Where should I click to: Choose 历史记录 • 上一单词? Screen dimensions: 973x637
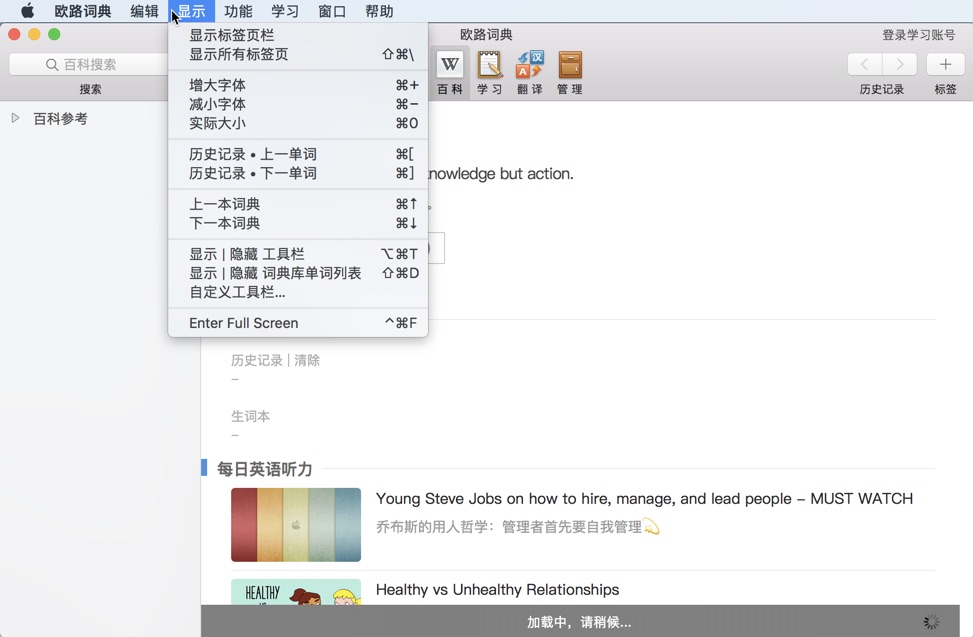coord(298,154)
